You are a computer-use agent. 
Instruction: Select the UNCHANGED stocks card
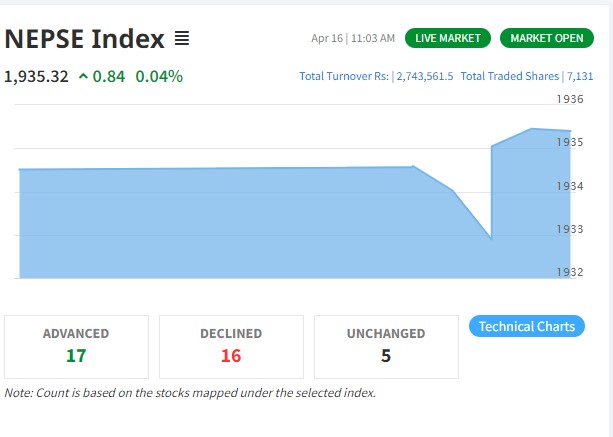pyautogui.click(x=386, y=346)
